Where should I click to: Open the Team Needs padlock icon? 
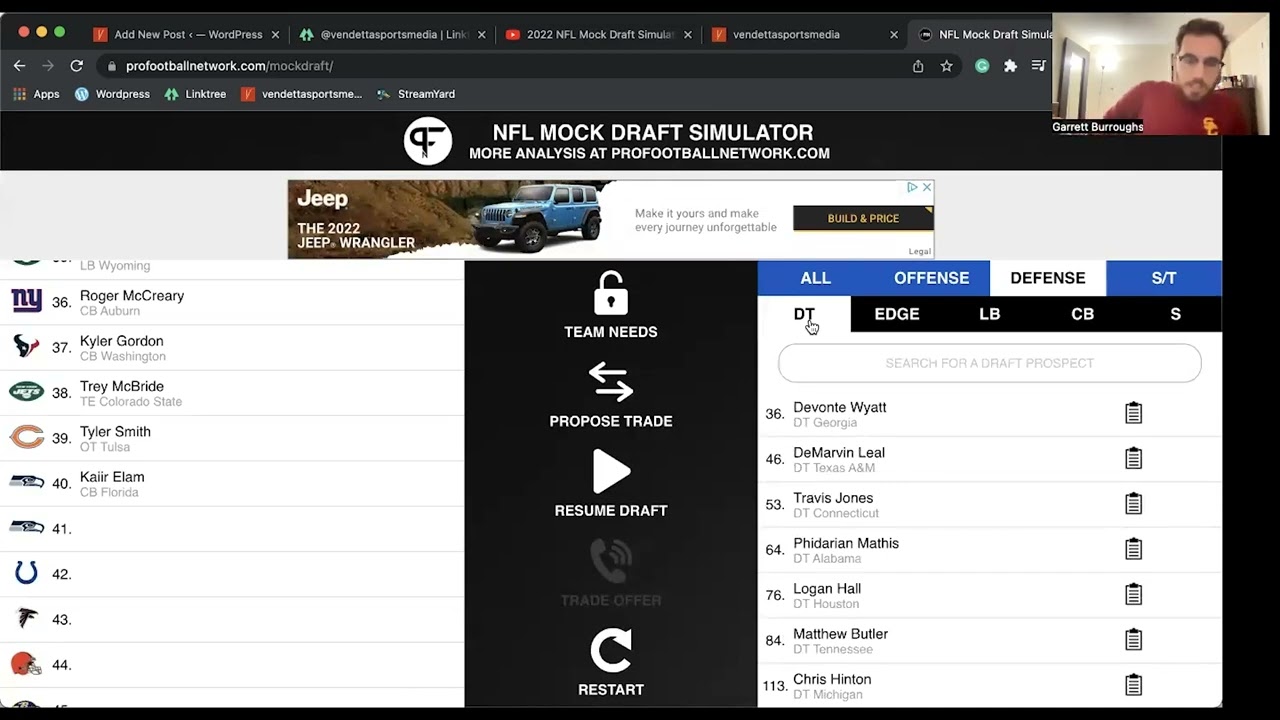pos(610,293)
